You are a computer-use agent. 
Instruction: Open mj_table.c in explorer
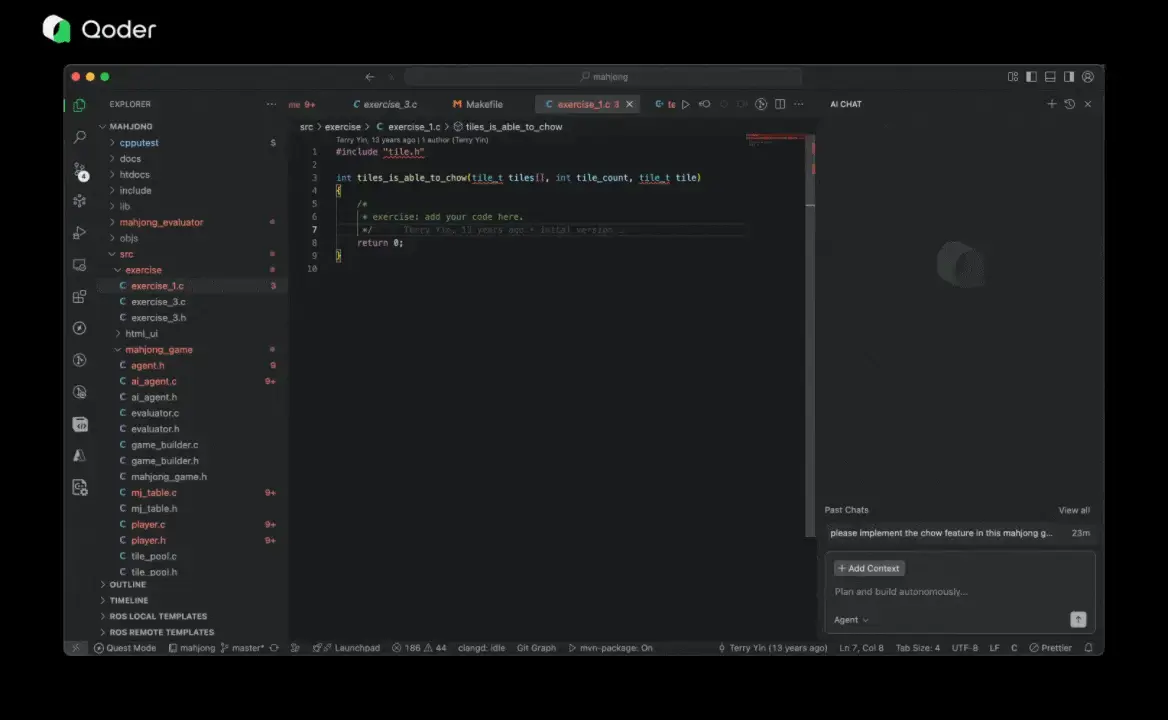(x=153, y=493)
